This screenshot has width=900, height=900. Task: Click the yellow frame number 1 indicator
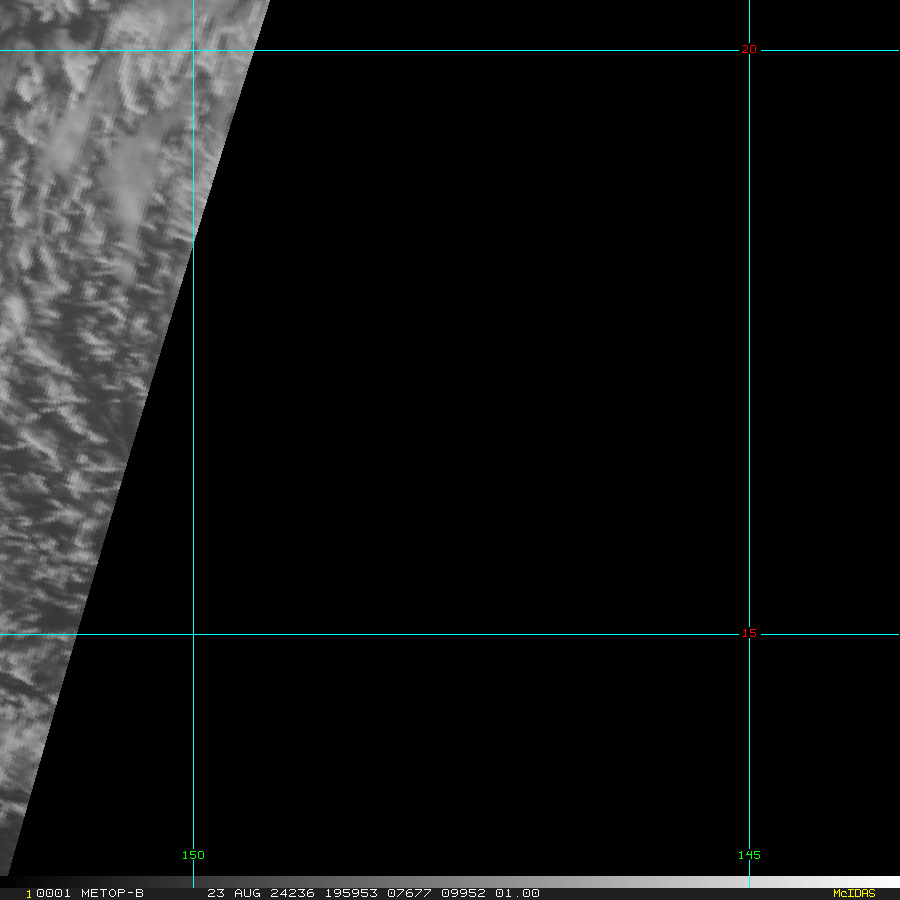tap(29, 894)
